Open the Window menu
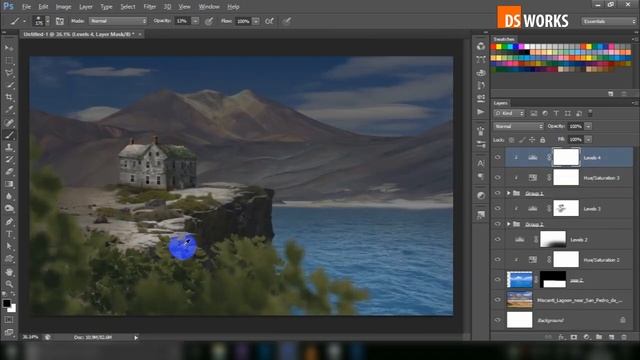Image resolution: width=640 pixels, height=360 pixels. [x=209, y=7]
